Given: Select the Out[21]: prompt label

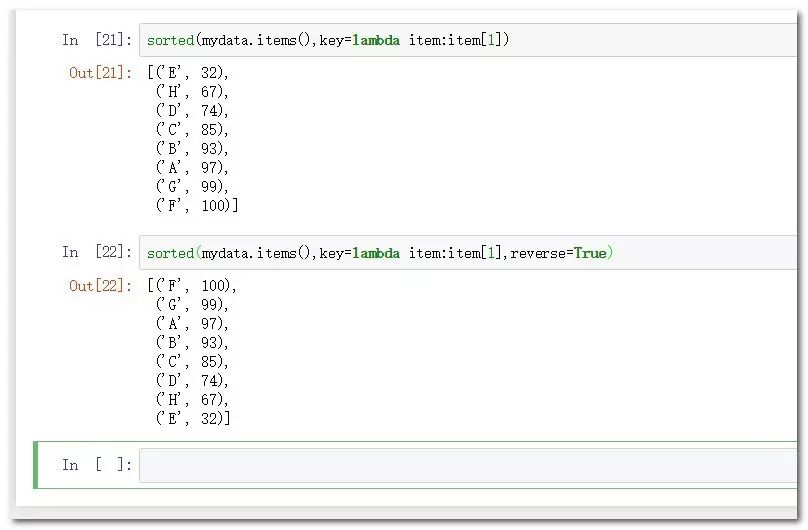Looking at the screenshot, I should pyautogui.click(x=100, y=73).
